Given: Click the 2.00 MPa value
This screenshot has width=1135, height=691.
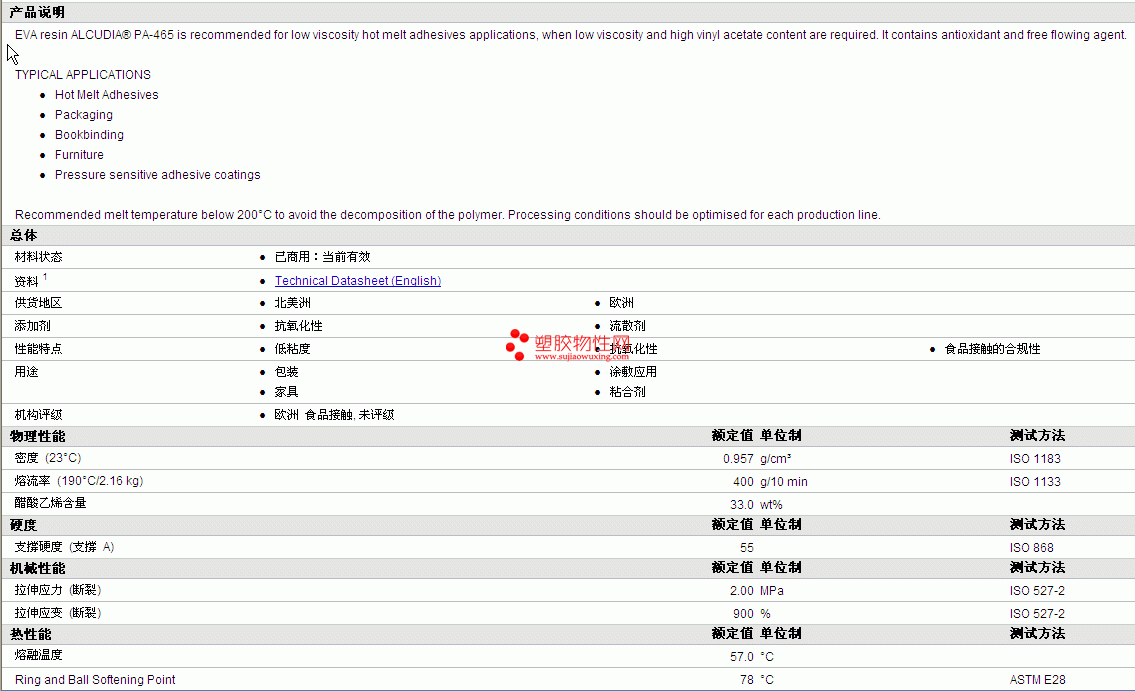Looking at the screenshot, I should (x=756, y=591).
